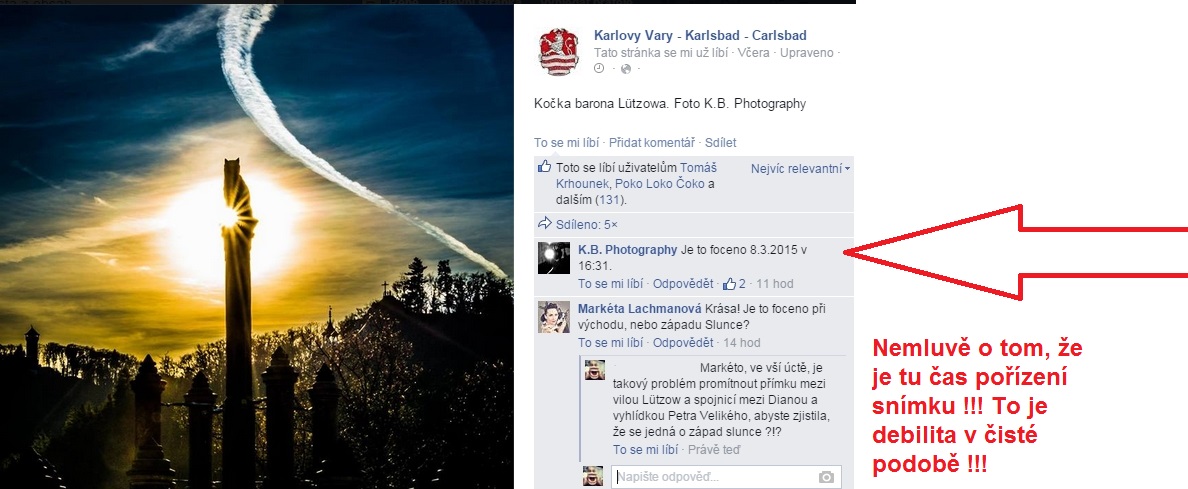Open K.B. Photography commenter avatar

(x=553, y=259)
